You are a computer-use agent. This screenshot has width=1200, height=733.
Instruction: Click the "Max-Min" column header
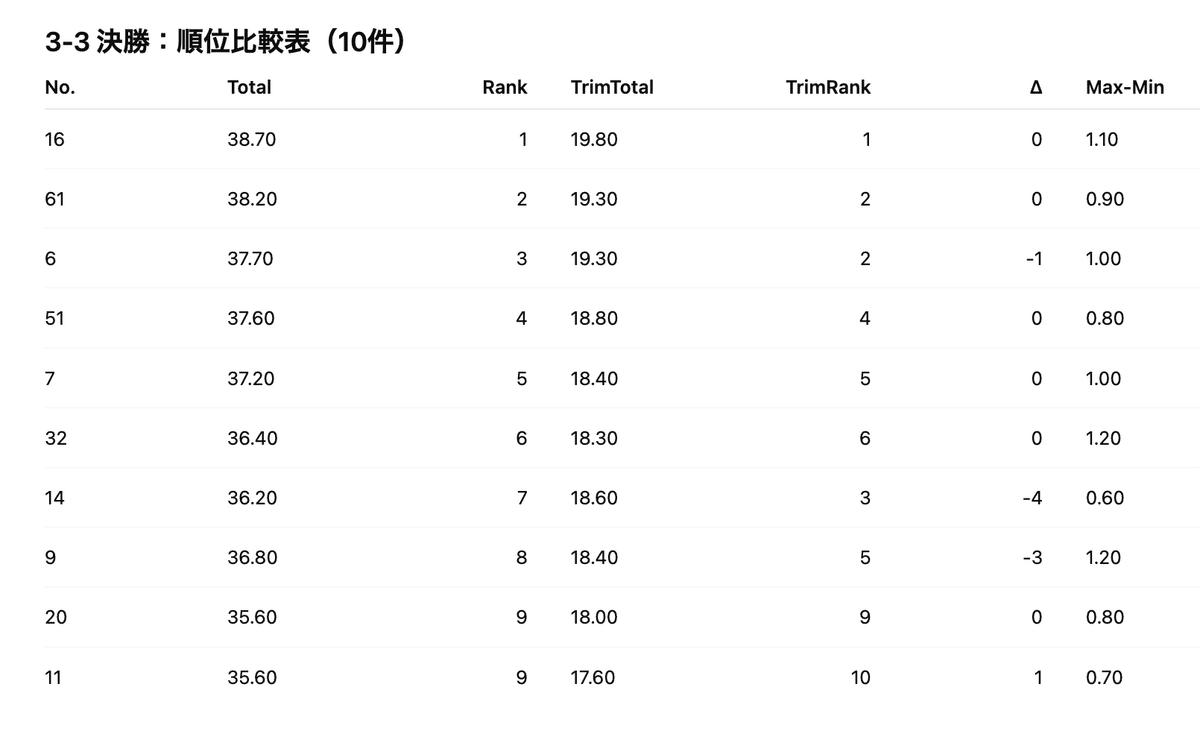click(1125, 87)
